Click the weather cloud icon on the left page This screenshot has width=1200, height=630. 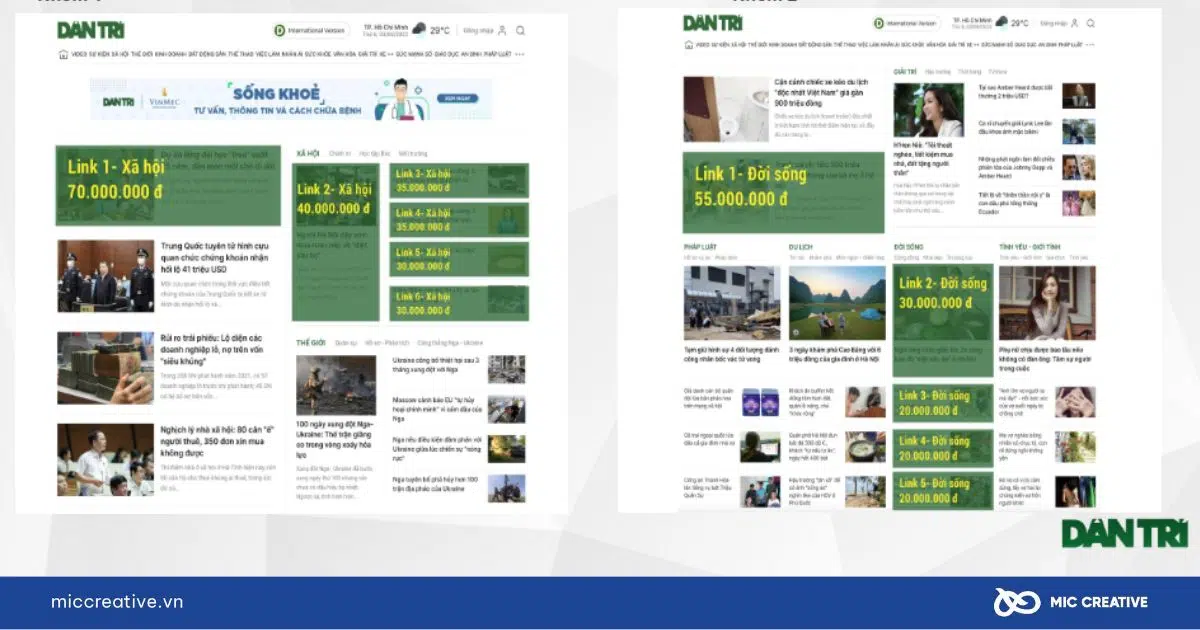[x=419, y=30]
